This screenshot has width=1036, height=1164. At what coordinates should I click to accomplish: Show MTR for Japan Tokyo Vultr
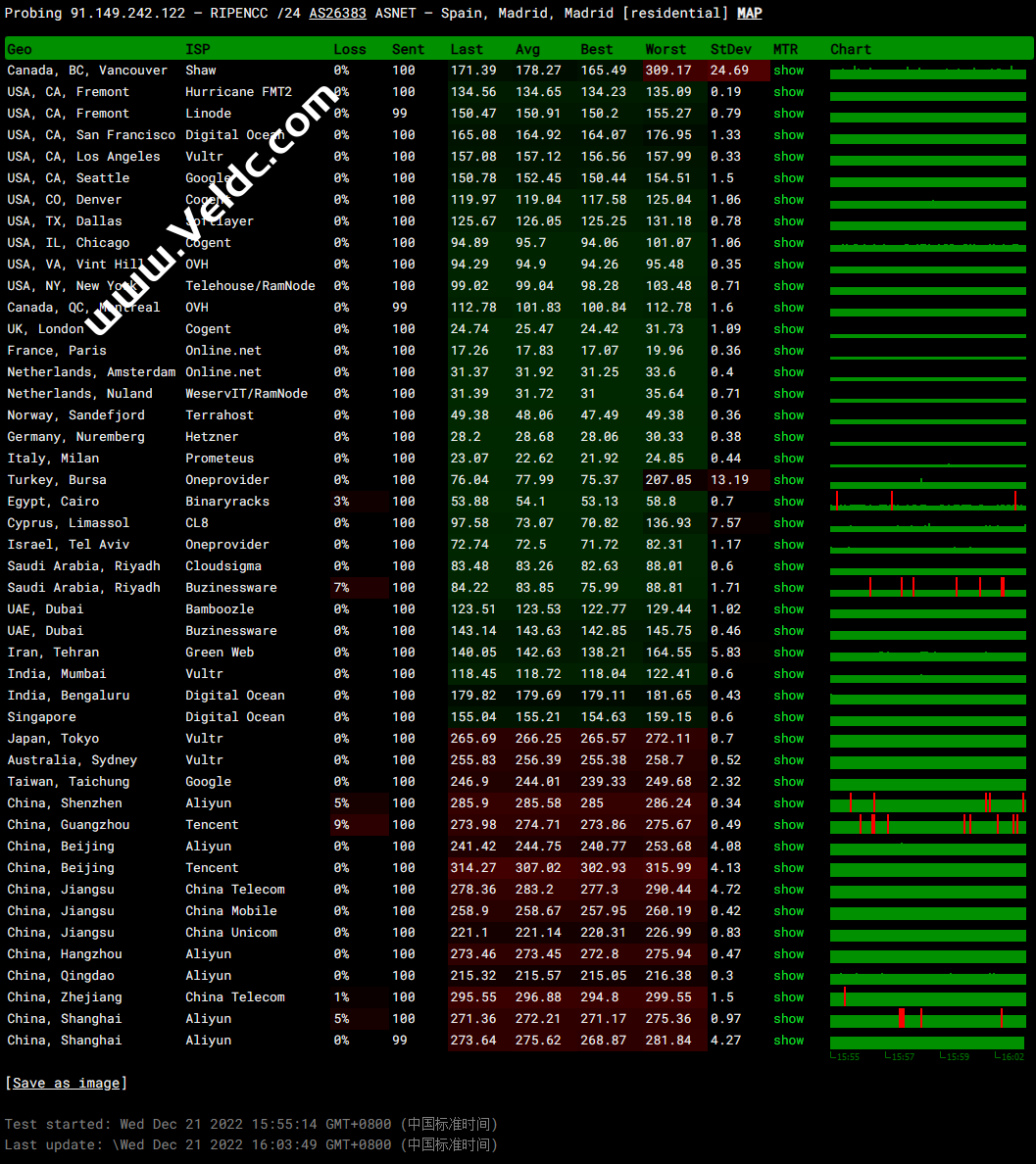coord(788,738)
